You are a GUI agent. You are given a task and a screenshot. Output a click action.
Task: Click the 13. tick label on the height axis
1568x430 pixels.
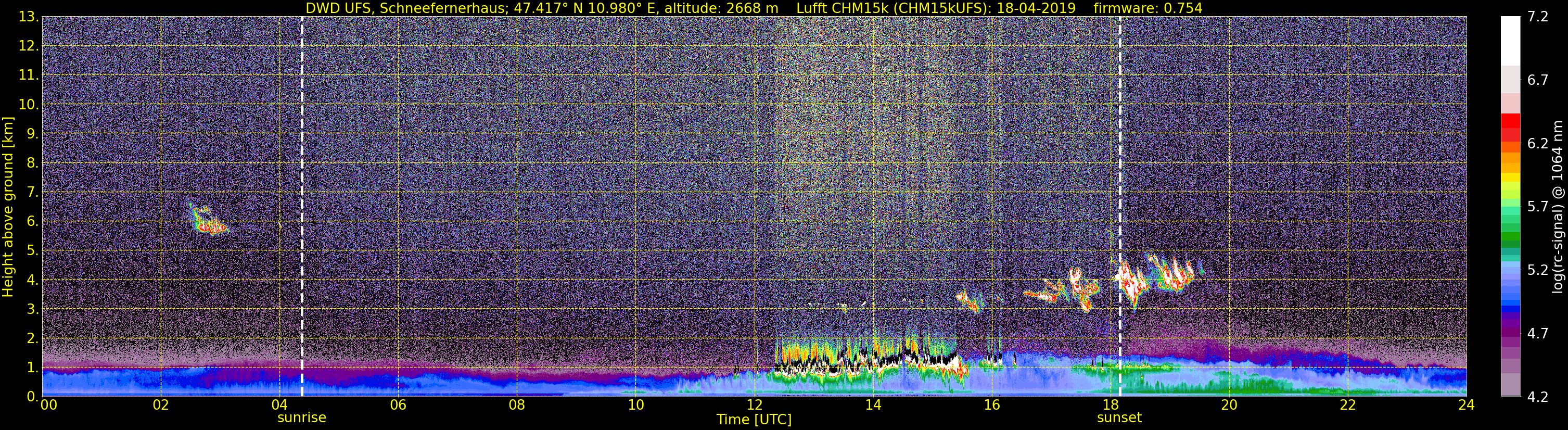[x=29, y=17]
